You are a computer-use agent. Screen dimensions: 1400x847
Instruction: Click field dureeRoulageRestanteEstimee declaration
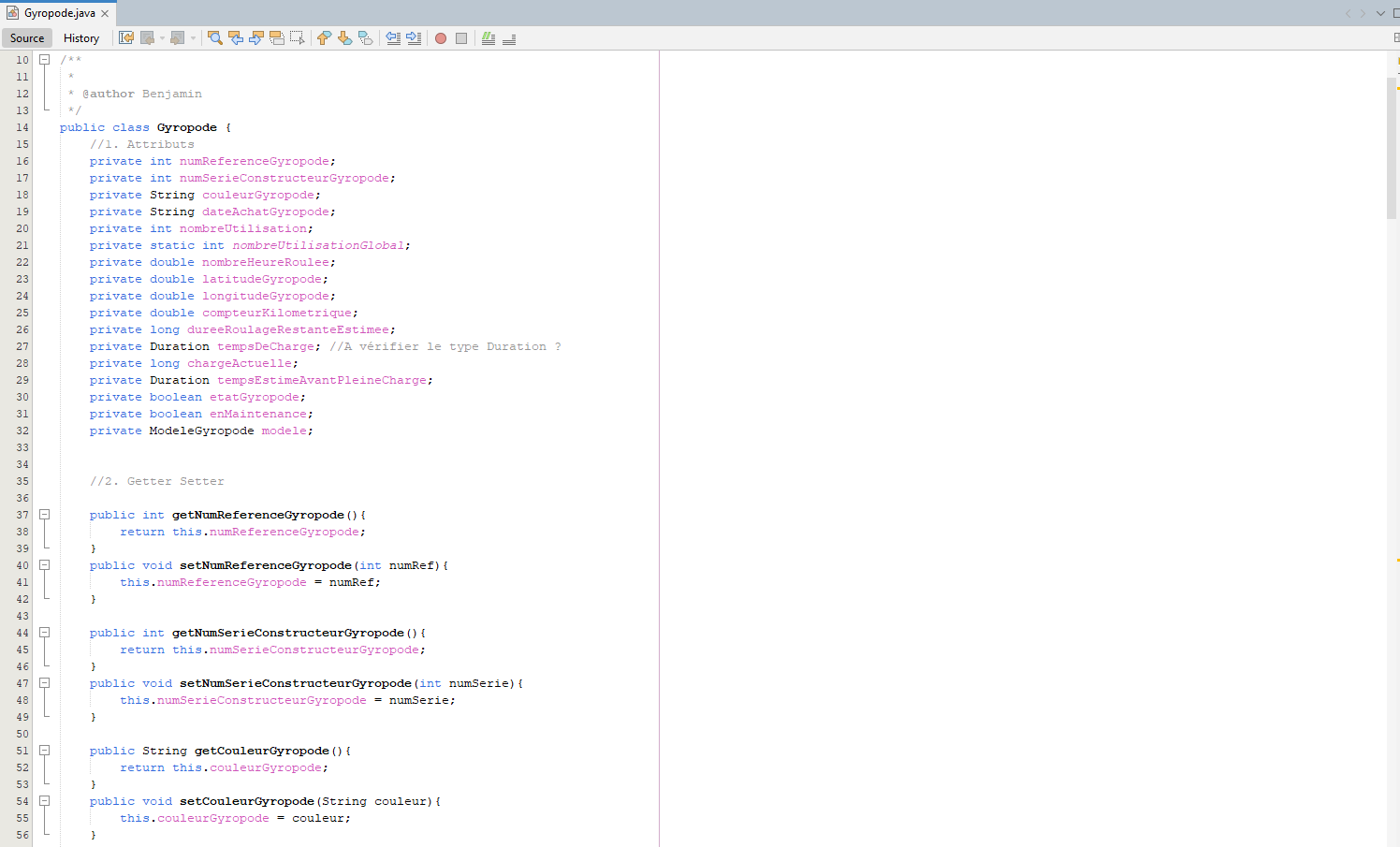click(x=288, y=329)
